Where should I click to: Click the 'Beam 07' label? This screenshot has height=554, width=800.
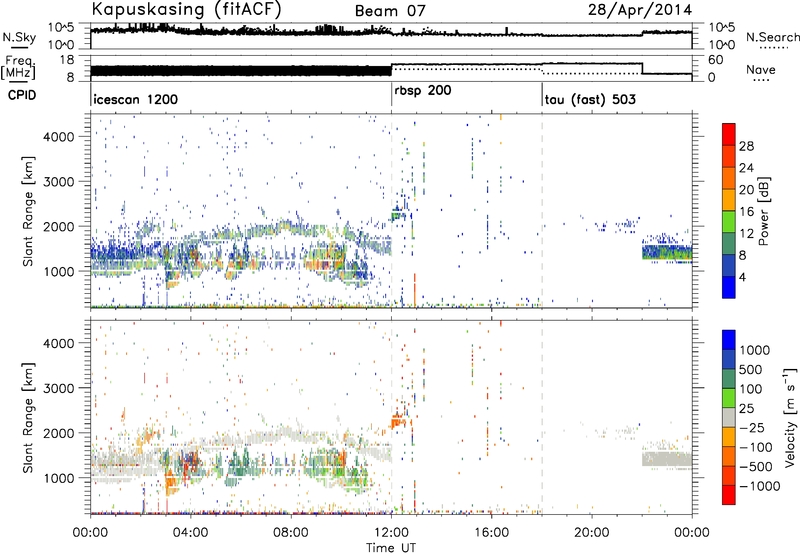[390, 11]
